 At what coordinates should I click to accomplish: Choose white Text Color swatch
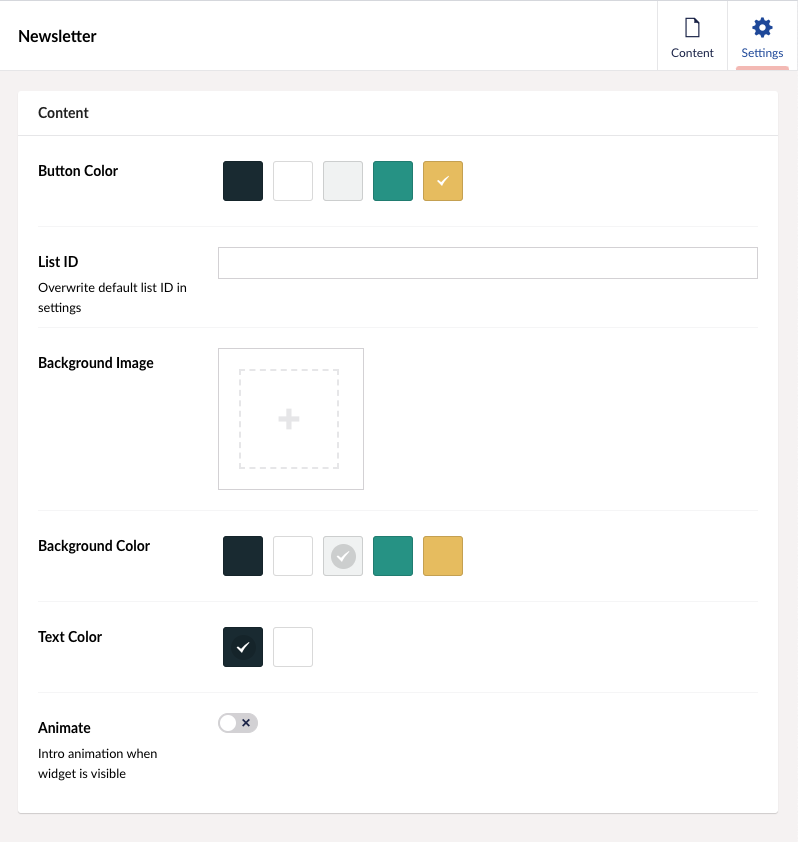pyautogui.click(x=293, y=647)
